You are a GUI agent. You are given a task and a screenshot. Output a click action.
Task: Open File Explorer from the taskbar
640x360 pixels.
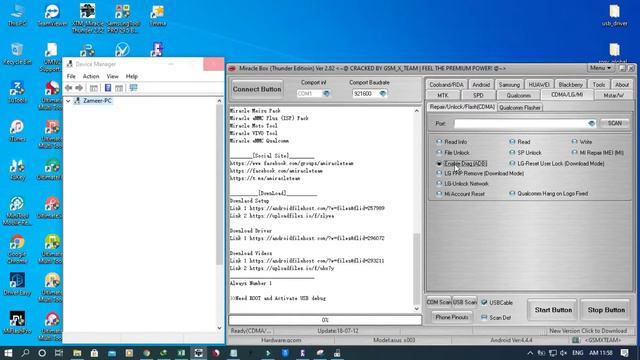(x=77, y=353)
